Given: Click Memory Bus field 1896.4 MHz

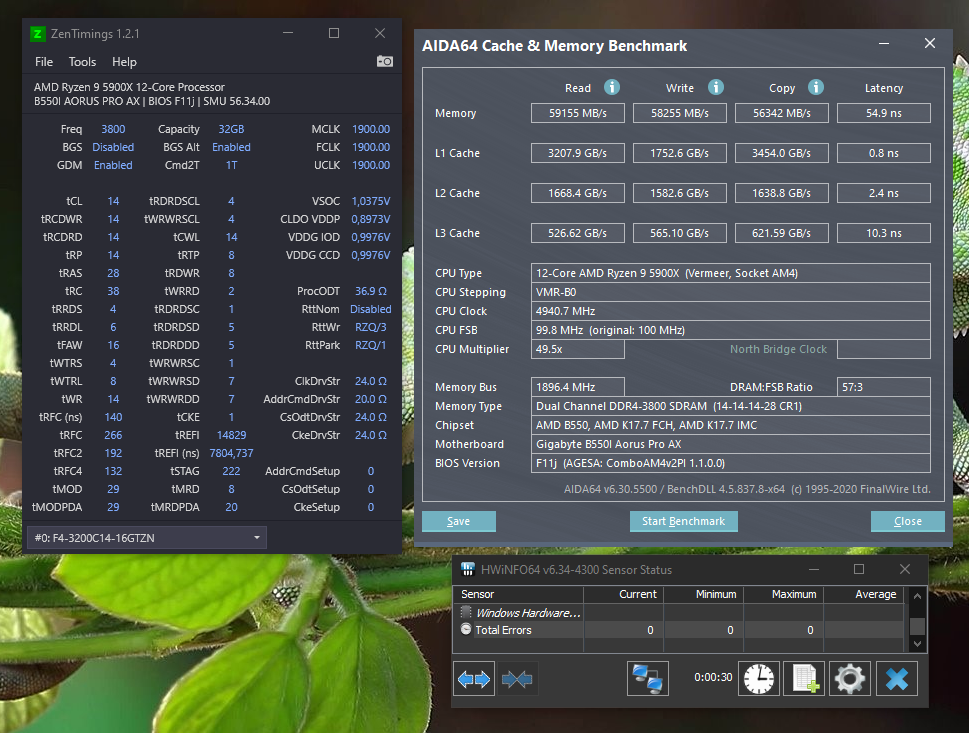Looking at the screenshot, I should coord(578,387).
